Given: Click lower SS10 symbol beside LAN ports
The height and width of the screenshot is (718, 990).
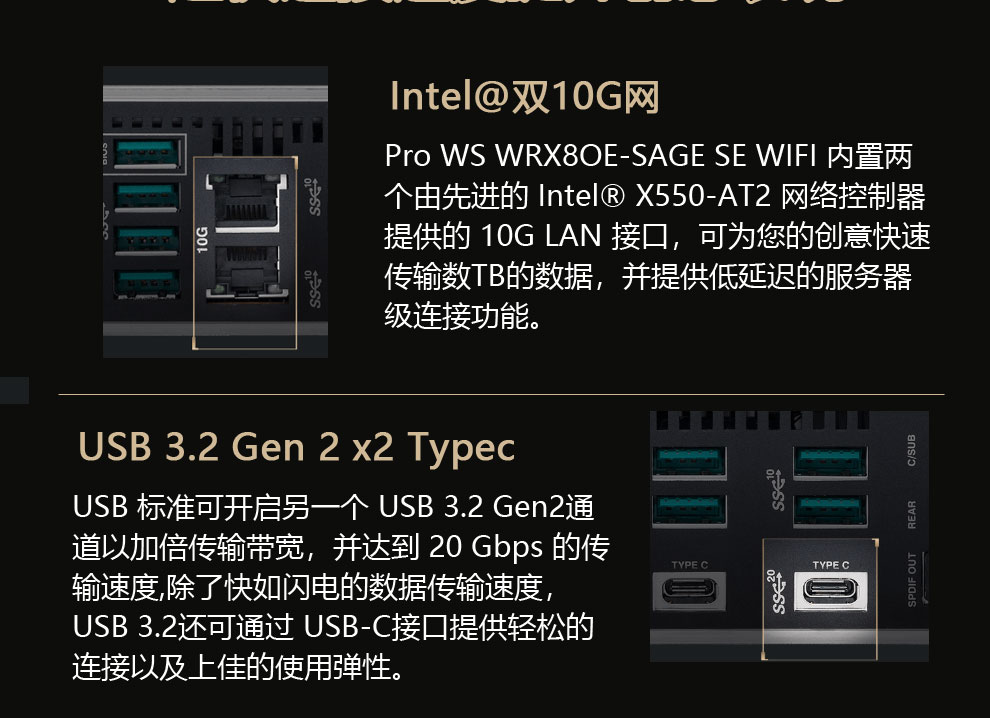Looking at the screenshot, I should [x=315, y=288].
